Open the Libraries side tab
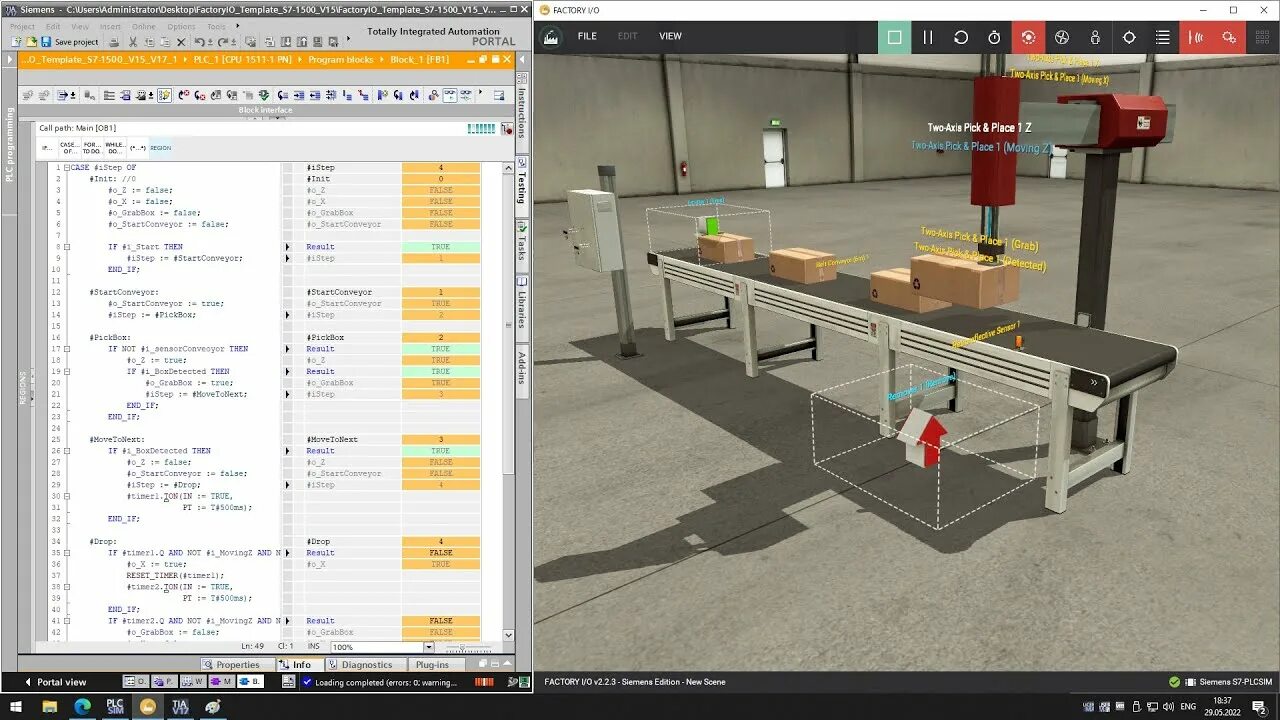Viewport: 1280px width, 720px height. (x=522, y=309)
